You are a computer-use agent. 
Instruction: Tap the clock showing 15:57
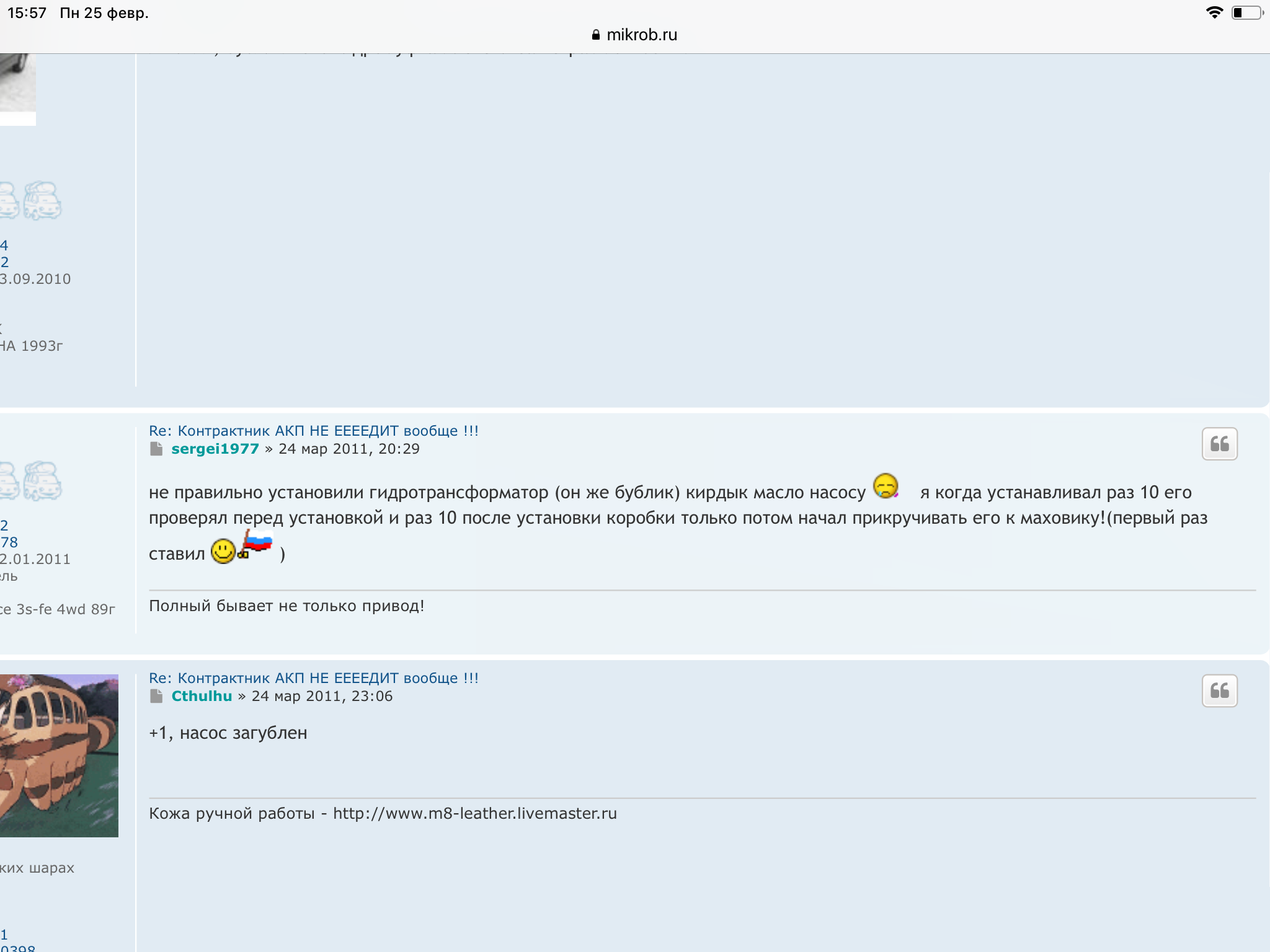pyautogui.click(x=27, y=13)
